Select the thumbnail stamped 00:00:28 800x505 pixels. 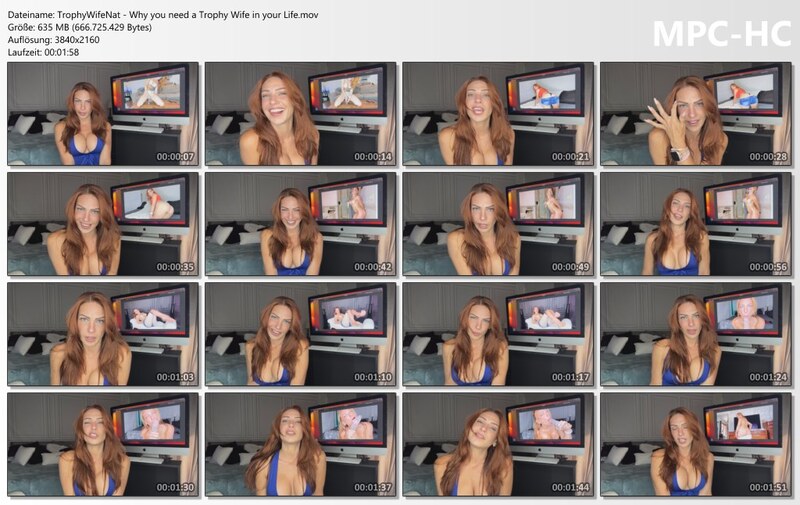coord(696,114)
